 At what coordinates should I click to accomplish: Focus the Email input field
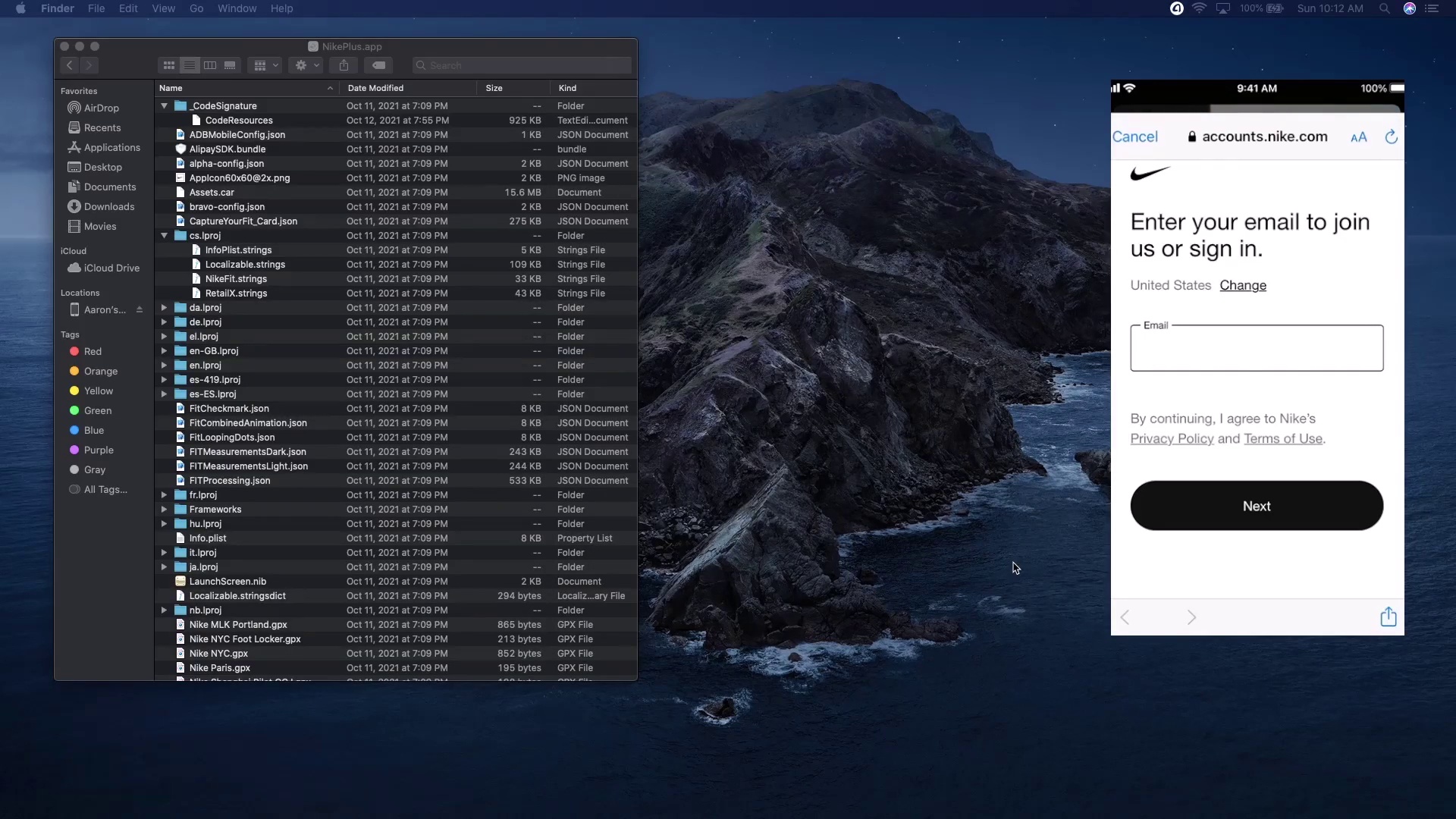point(1257,348)
